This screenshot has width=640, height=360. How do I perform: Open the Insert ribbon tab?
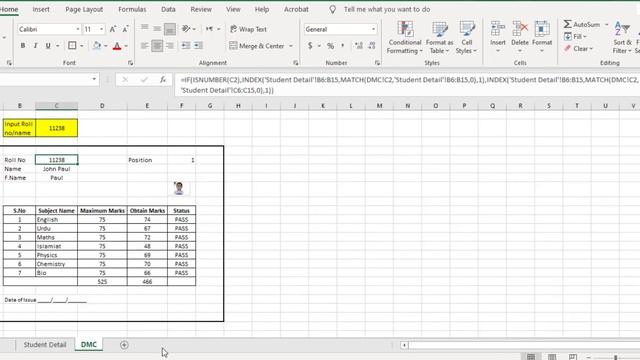click(41, 9)
